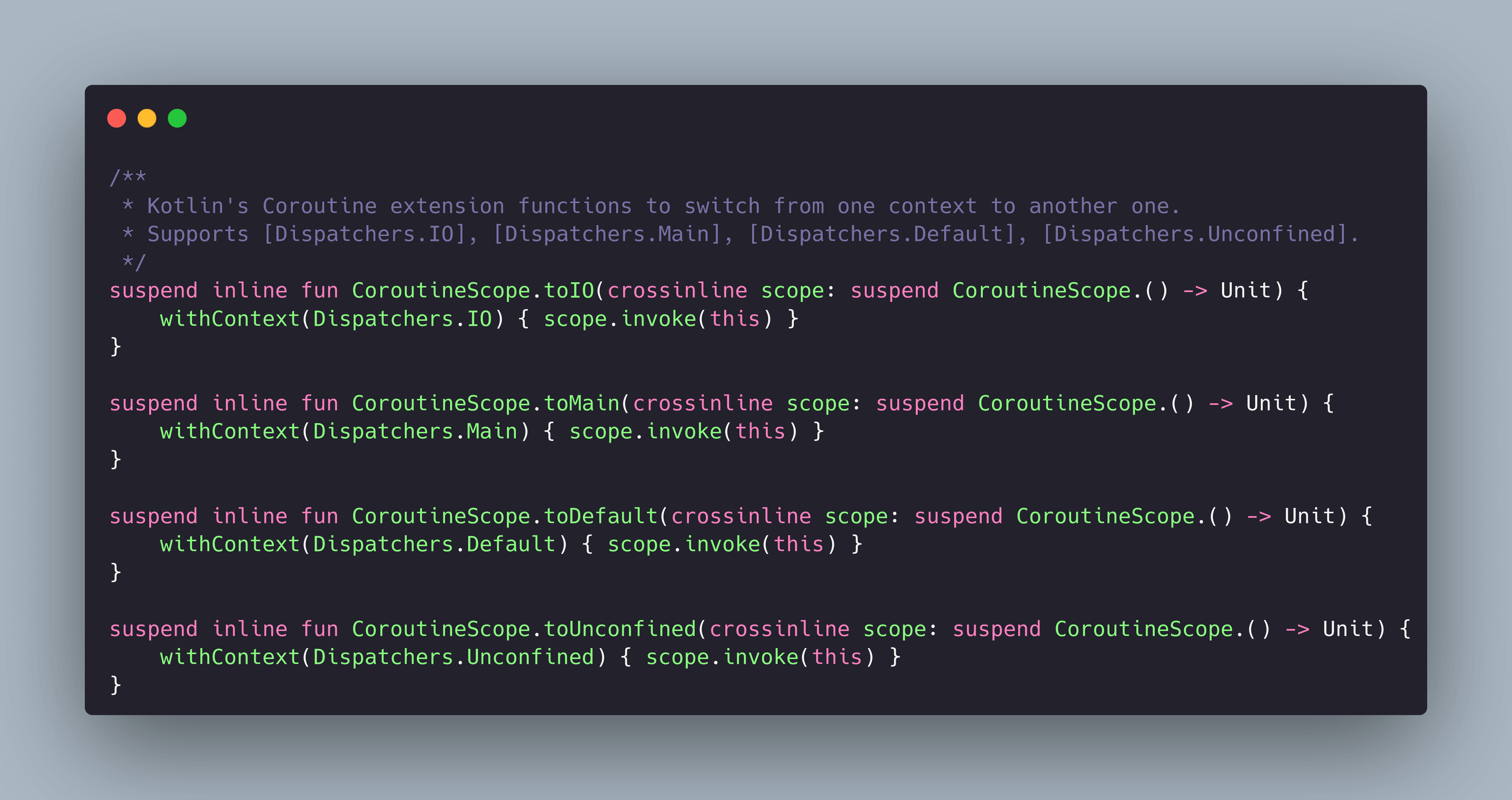This screenshot has height=800, width=1512.
Task: Click the word Unconfined inside withContext(Dispatchers.Unconfined)
Action: click(x=530, y=657)
